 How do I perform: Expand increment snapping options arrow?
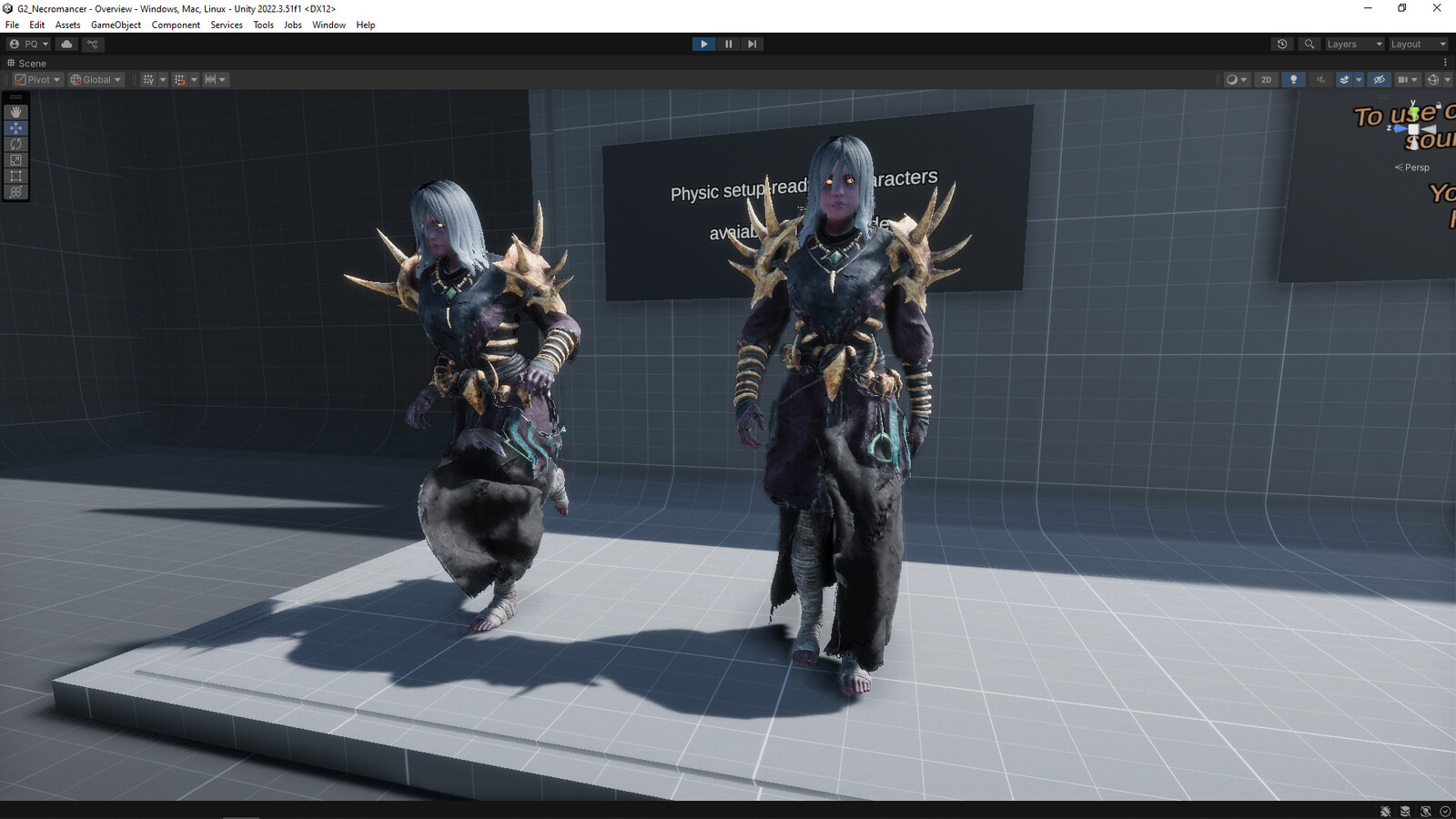pyautogui.click(x=222, y=79)
